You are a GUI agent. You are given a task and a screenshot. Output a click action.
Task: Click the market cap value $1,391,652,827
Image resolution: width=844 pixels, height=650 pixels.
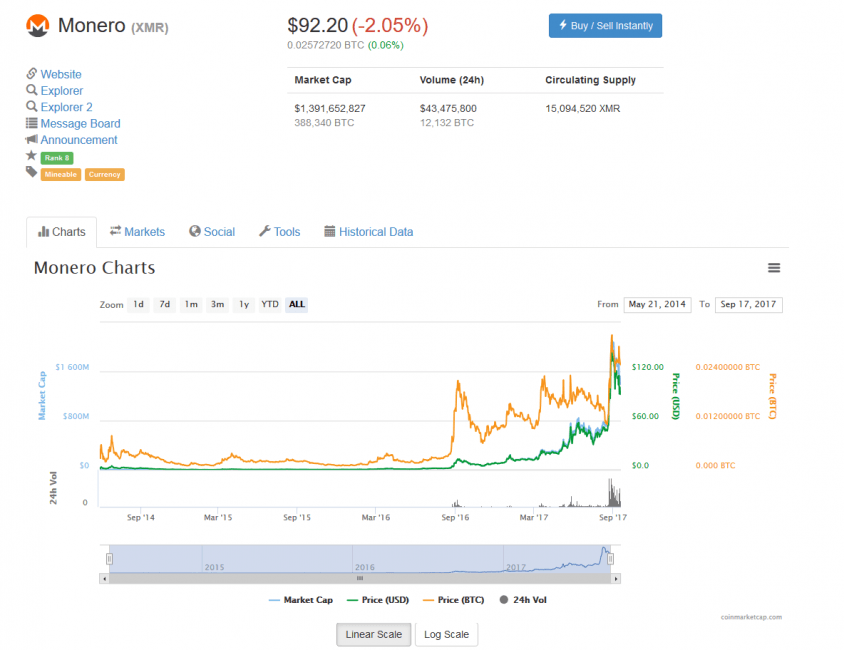click(x=330, y=108)
